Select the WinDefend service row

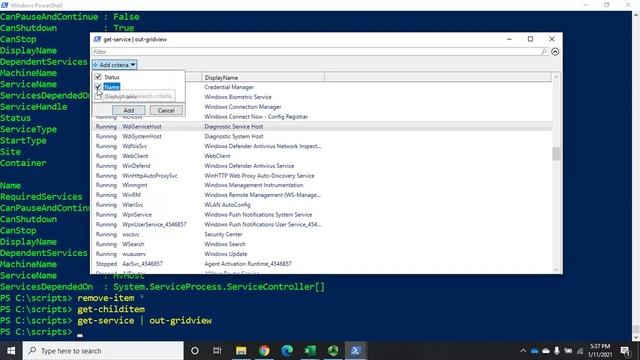pos(322,166)
